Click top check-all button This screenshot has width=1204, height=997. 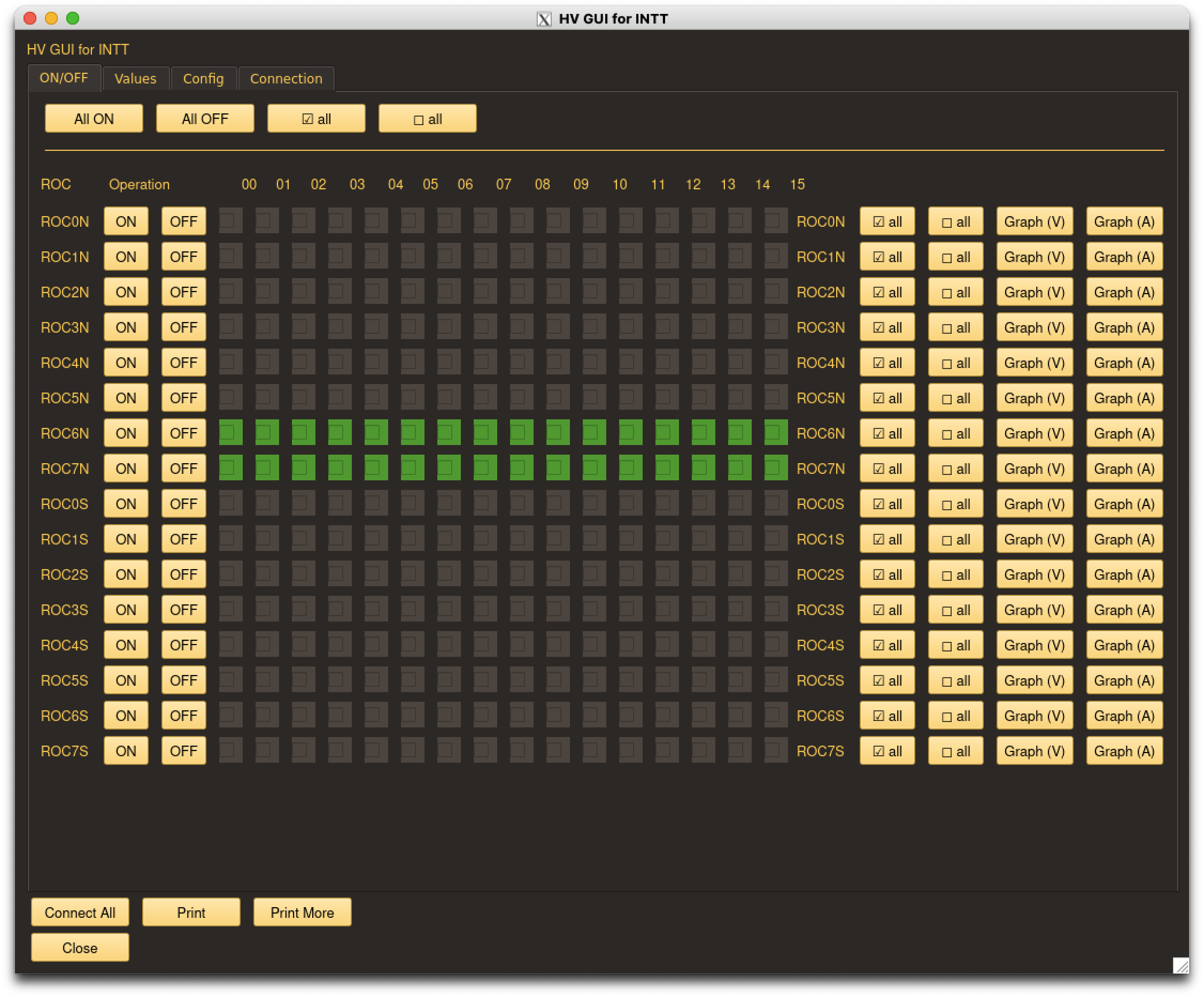[x=316, y=119]
